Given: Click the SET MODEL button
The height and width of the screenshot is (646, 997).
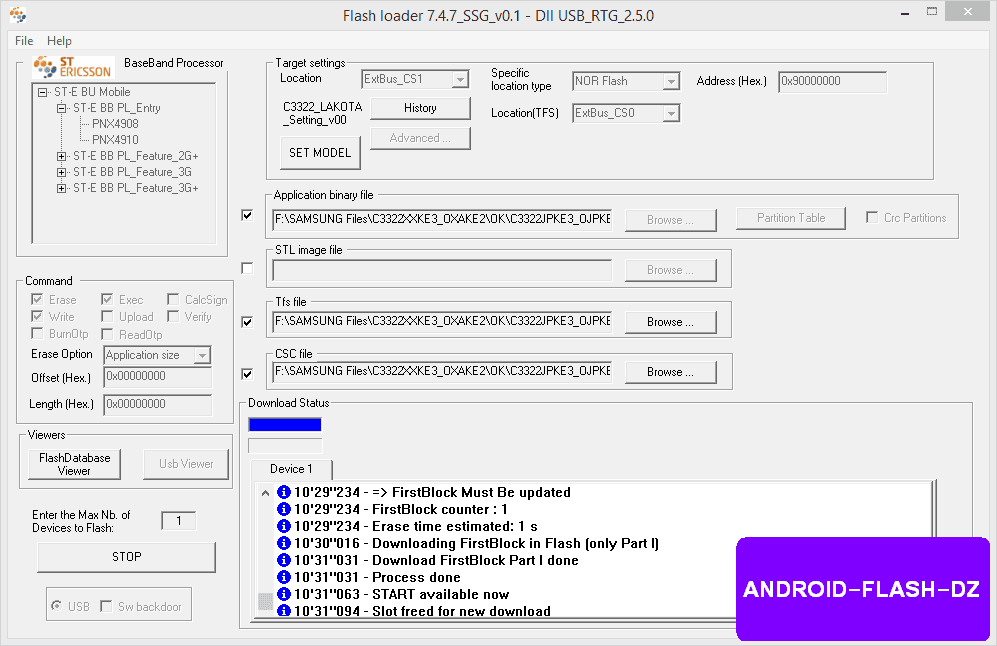Looking at the screenshot, I should 319,152.
